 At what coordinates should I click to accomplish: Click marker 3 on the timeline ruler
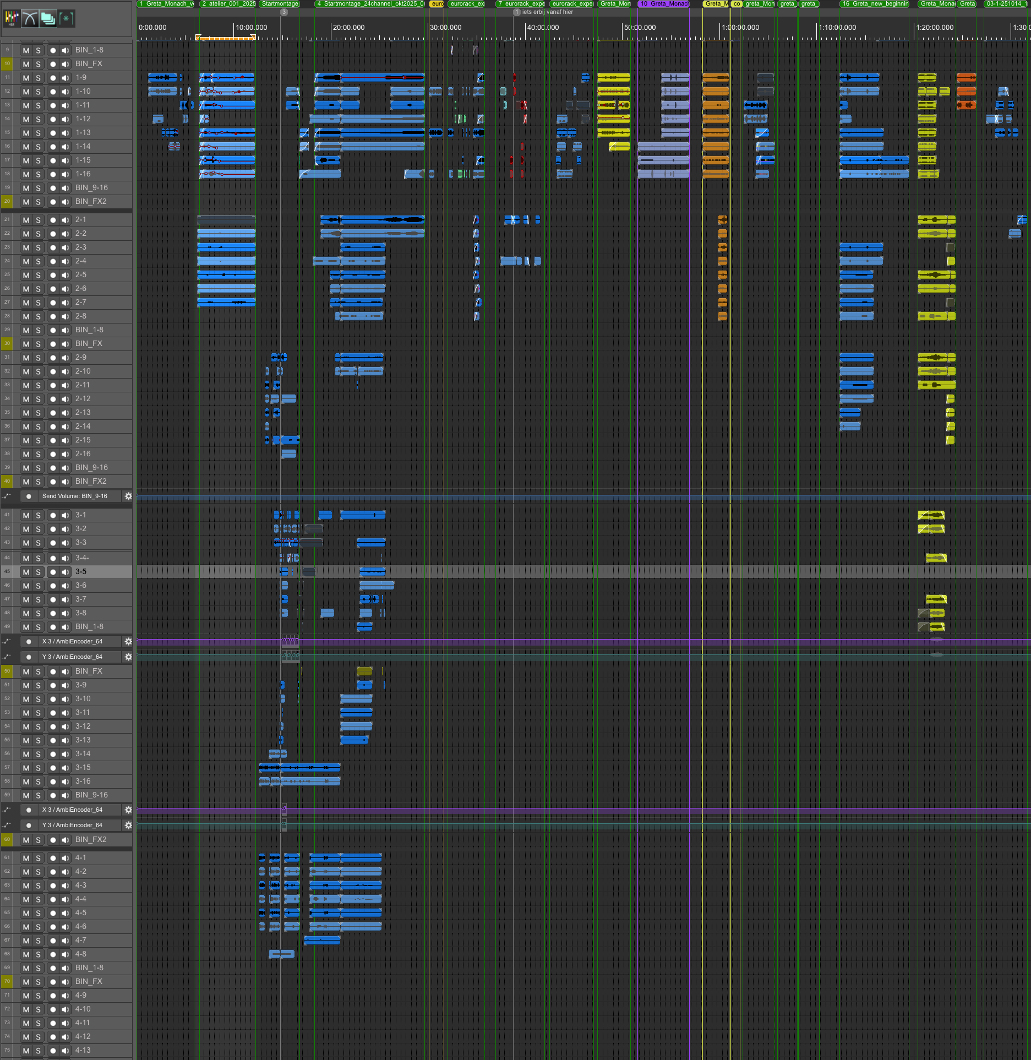284,12
